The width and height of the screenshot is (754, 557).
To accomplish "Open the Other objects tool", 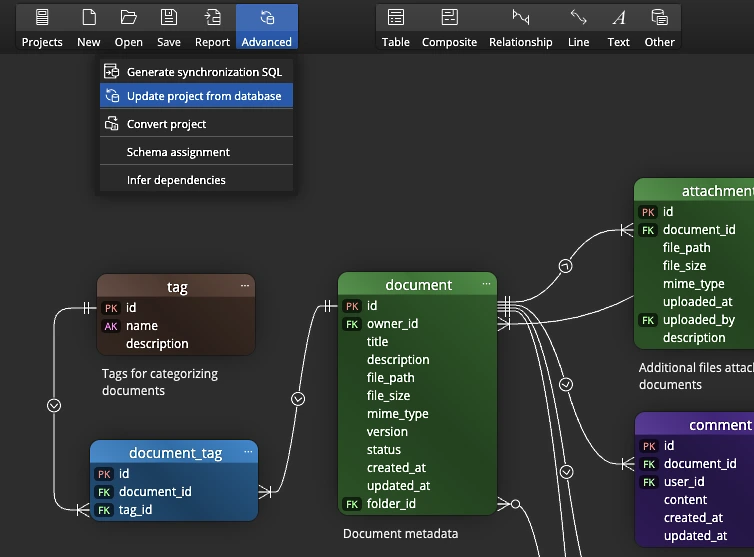I will [659, 27].
